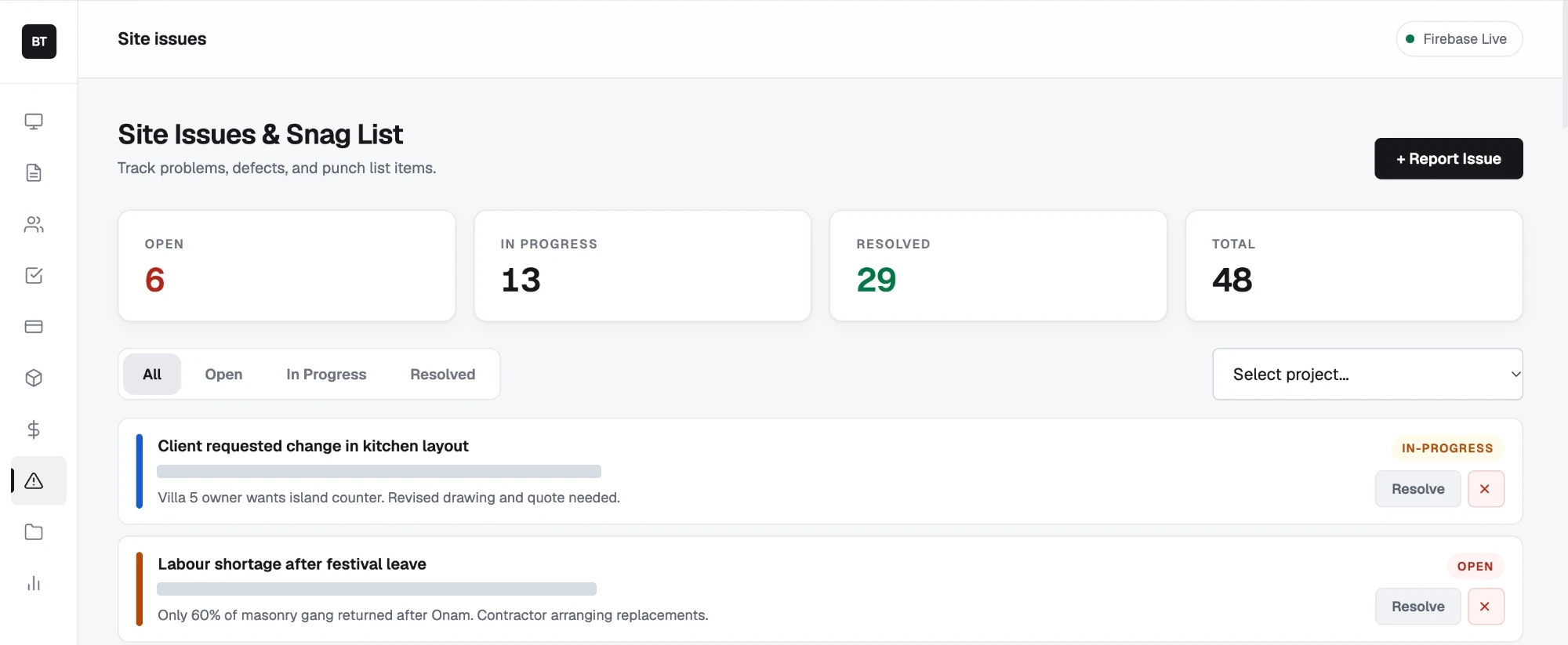Switch to the Open filter tab
Image resolution: width=1568 pixels, height=645 pixels.
point(223,374)
